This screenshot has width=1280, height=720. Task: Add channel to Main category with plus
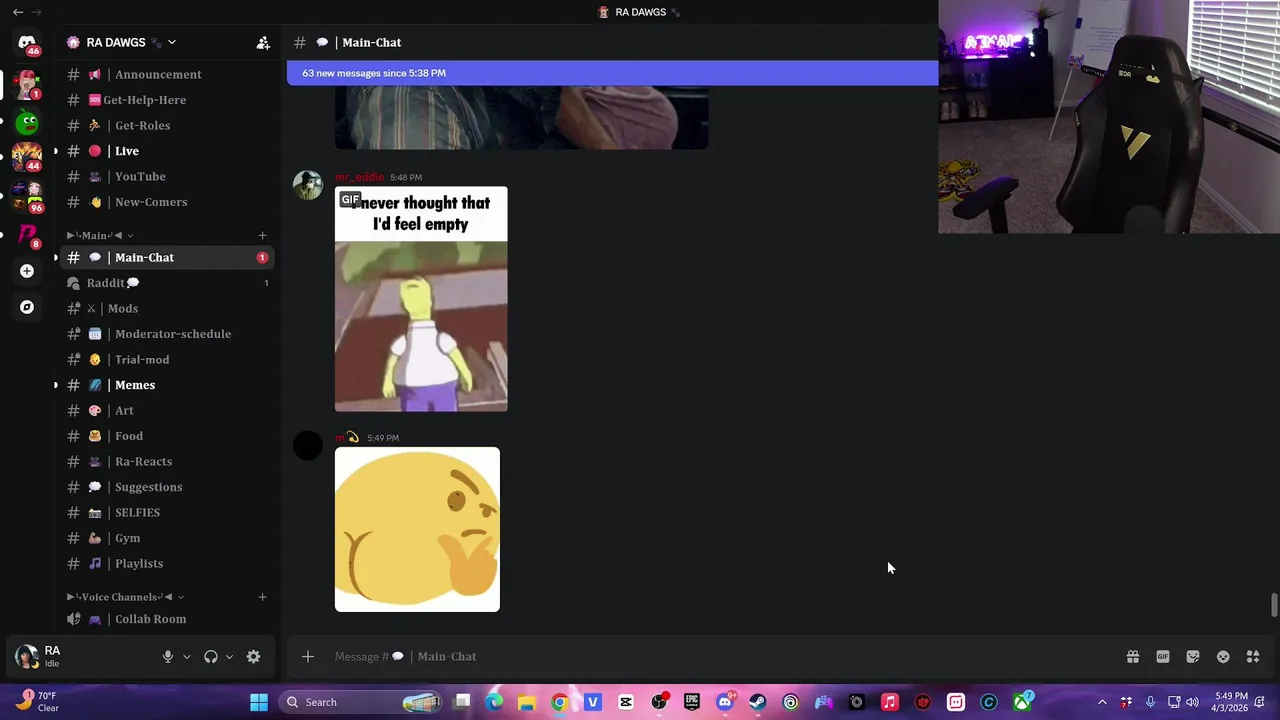tap(262, 235)
